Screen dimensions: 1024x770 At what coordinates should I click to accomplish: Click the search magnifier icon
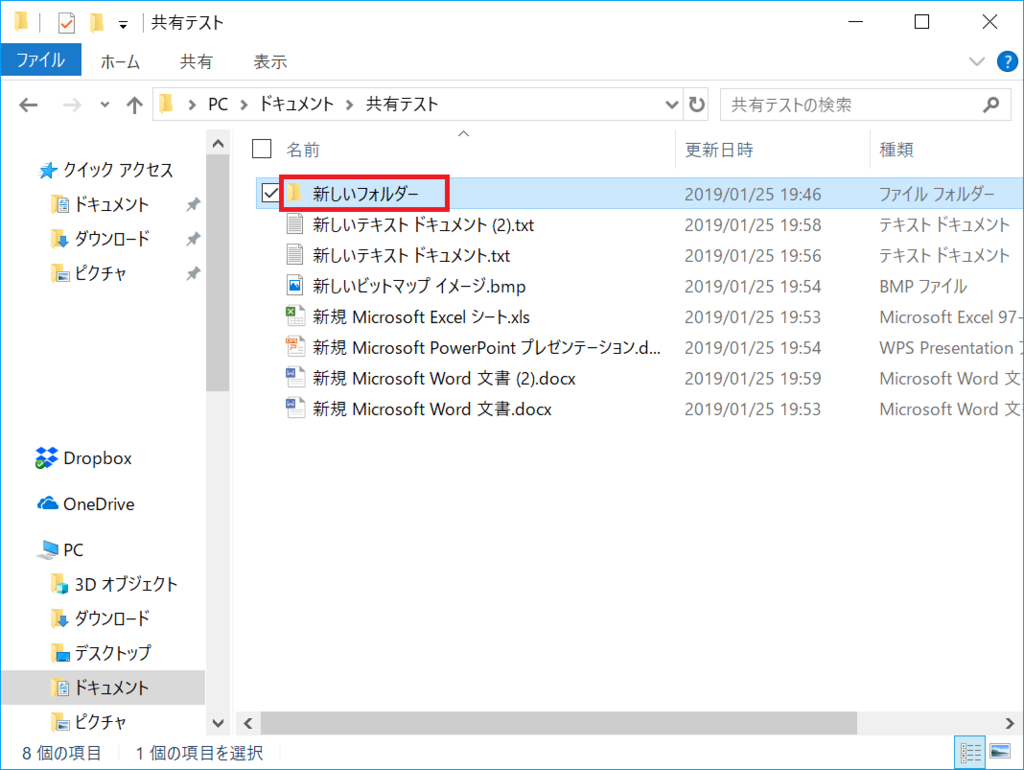(x=990, y=104)
